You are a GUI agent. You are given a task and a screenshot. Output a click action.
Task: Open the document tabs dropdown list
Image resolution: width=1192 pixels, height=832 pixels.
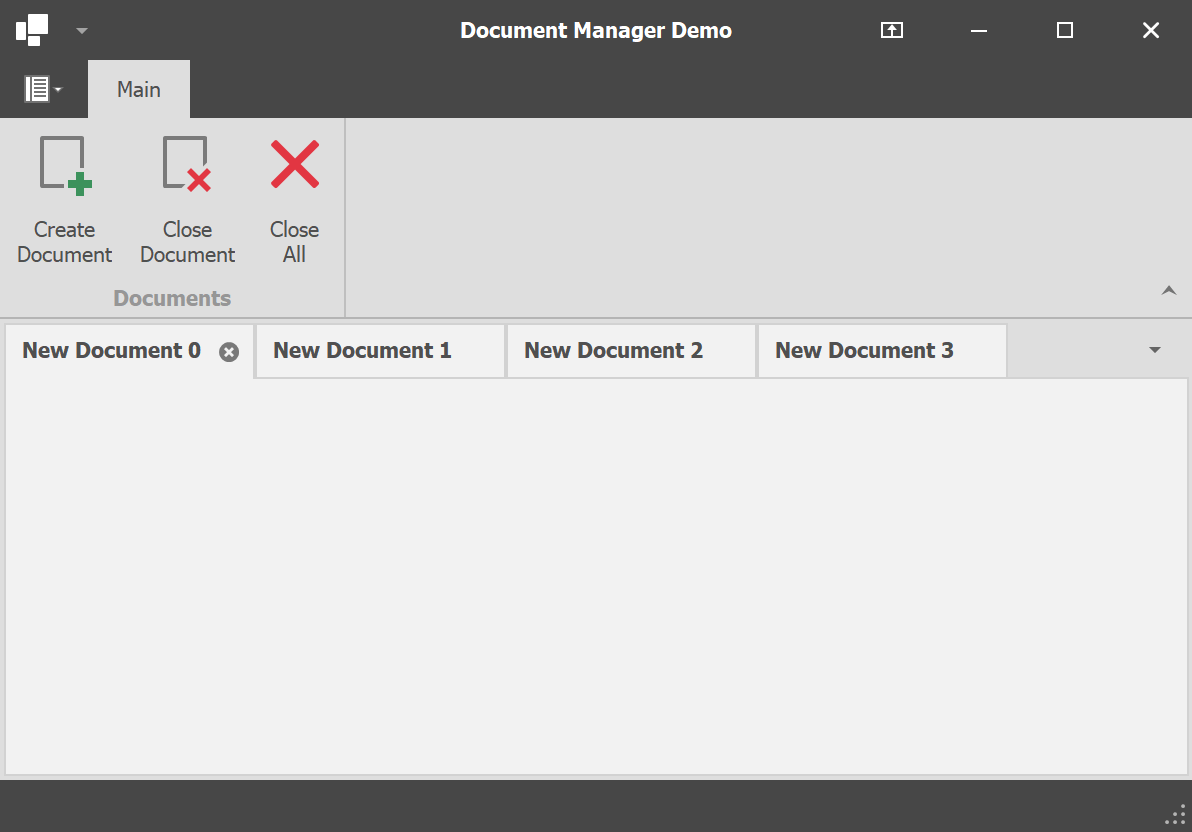1155,351
